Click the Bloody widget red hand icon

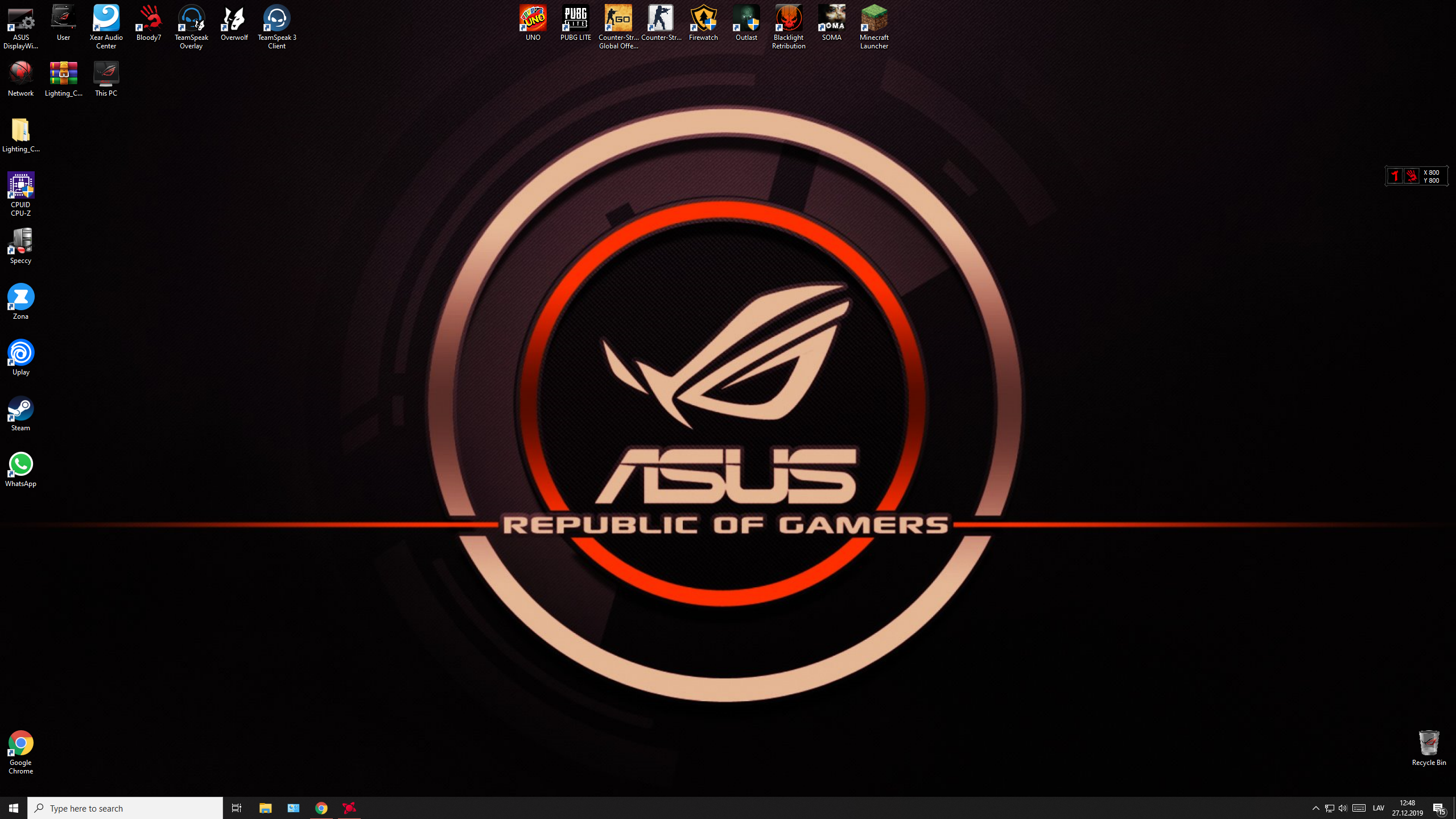click(1411, 176)
